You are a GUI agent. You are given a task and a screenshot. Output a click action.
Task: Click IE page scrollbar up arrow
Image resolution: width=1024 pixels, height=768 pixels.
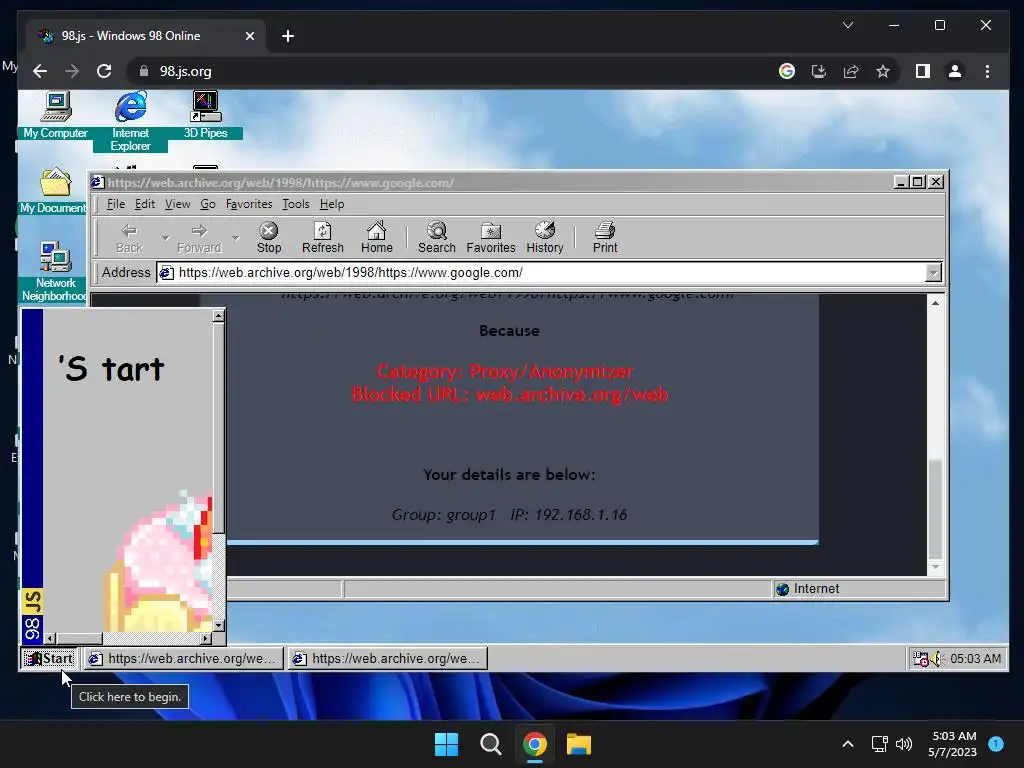coord(935,302)
